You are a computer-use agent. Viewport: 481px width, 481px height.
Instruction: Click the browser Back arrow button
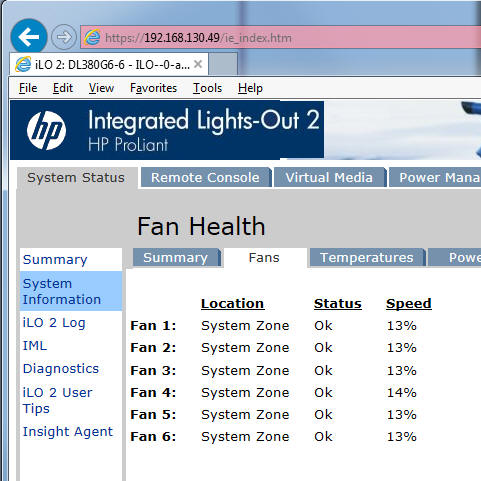click(29, 37)
